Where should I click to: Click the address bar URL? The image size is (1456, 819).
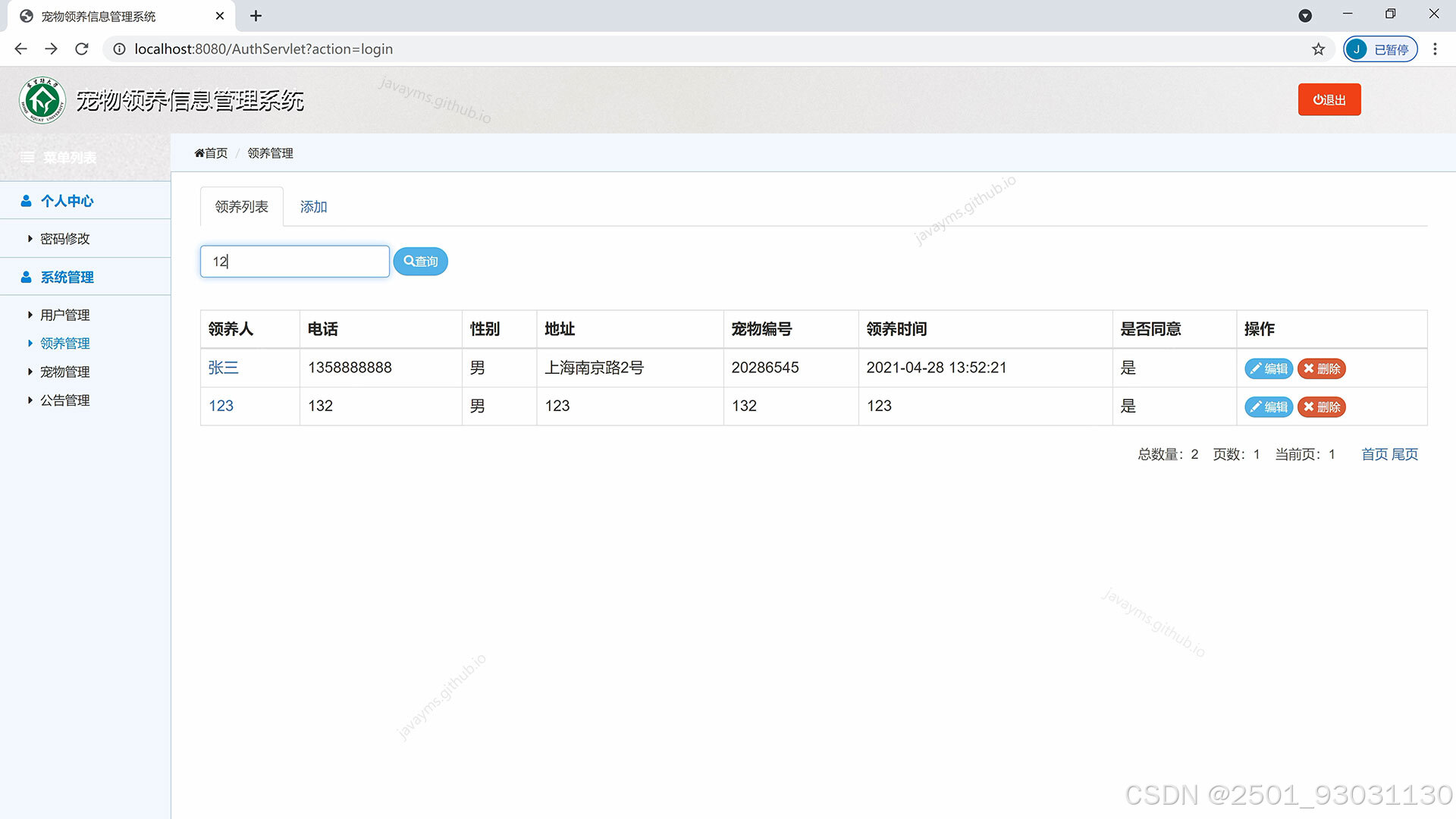[263, 49]
